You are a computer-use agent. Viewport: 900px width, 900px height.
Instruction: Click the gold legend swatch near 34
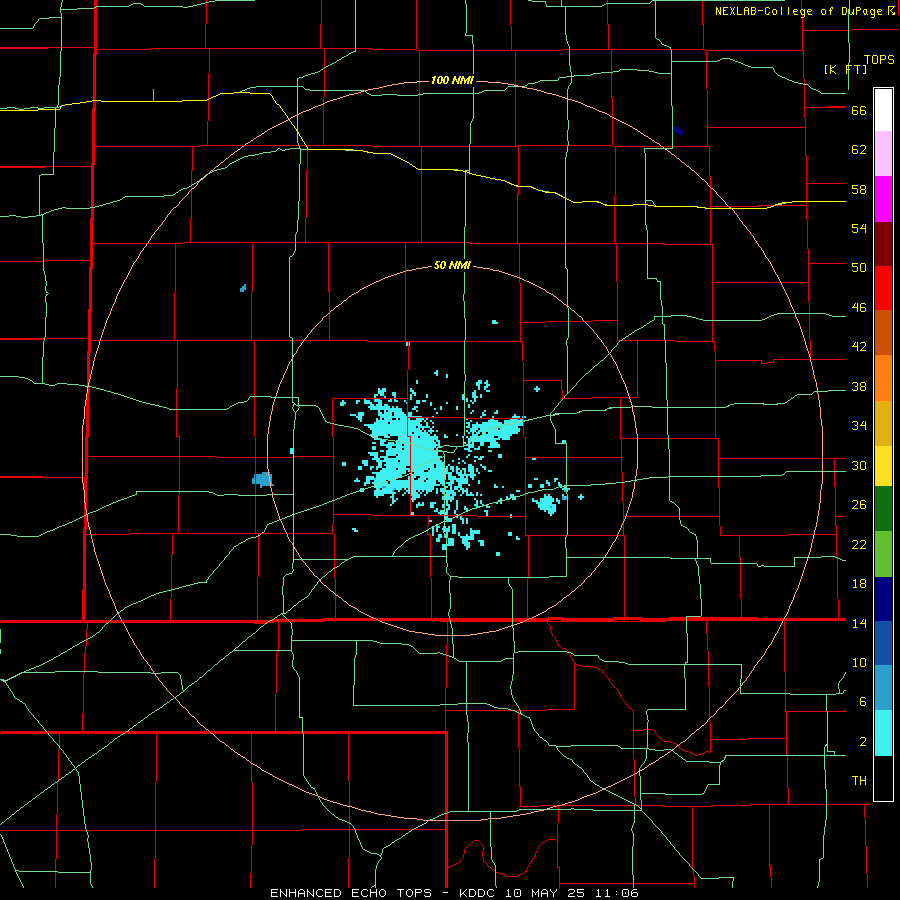(883, 423)
